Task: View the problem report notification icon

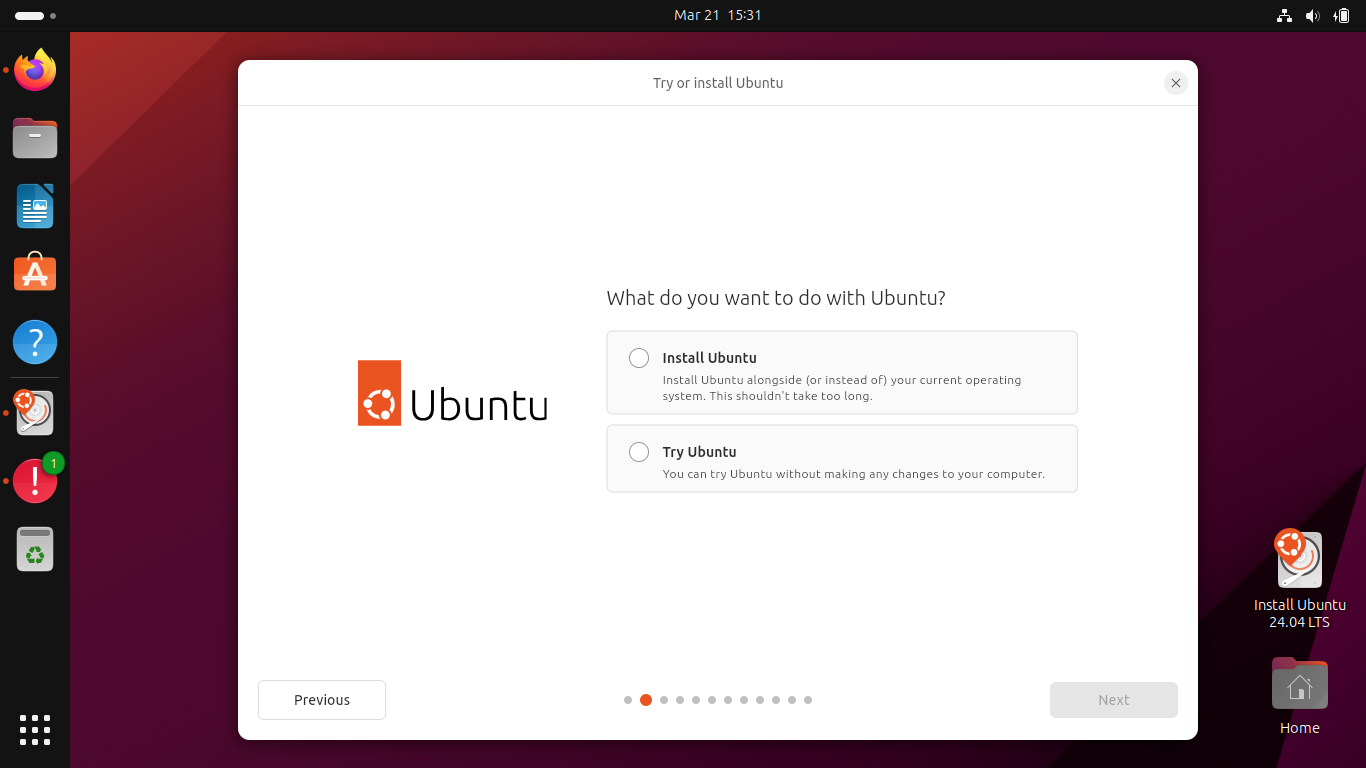Action: pos(35,481)
